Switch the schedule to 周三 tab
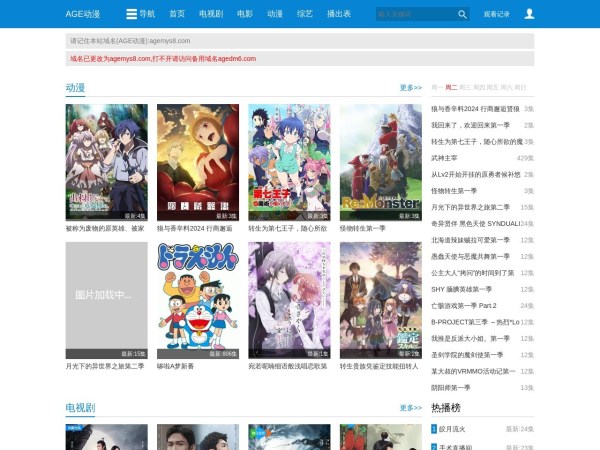This screenshot has width=600, height=450. point(465,88)
